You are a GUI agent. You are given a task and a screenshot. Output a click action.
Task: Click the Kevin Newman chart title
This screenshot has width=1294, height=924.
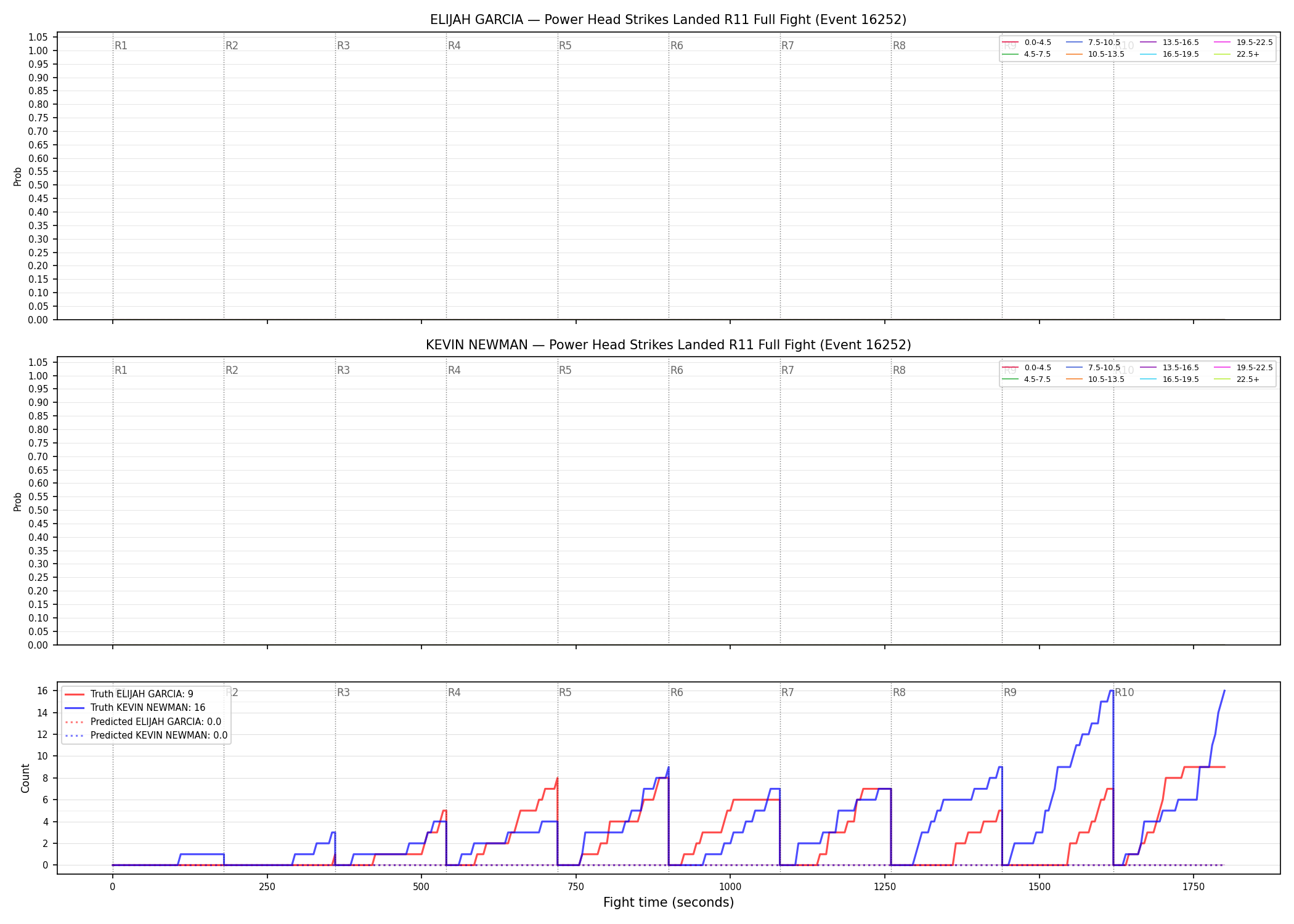point(668,345)
